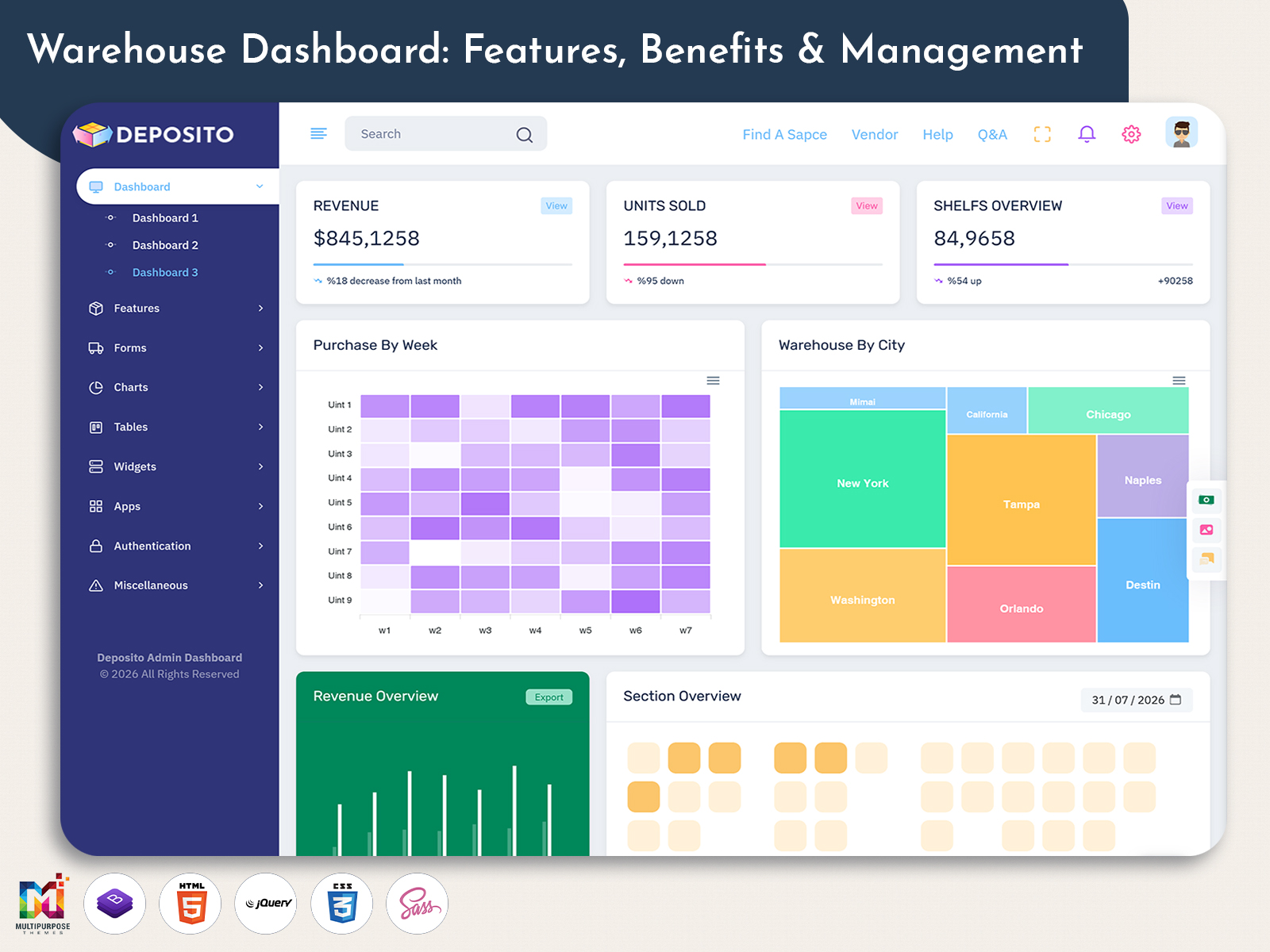
Task: Open the Purchase By Week chart menu icon
Action: point(713,381)
